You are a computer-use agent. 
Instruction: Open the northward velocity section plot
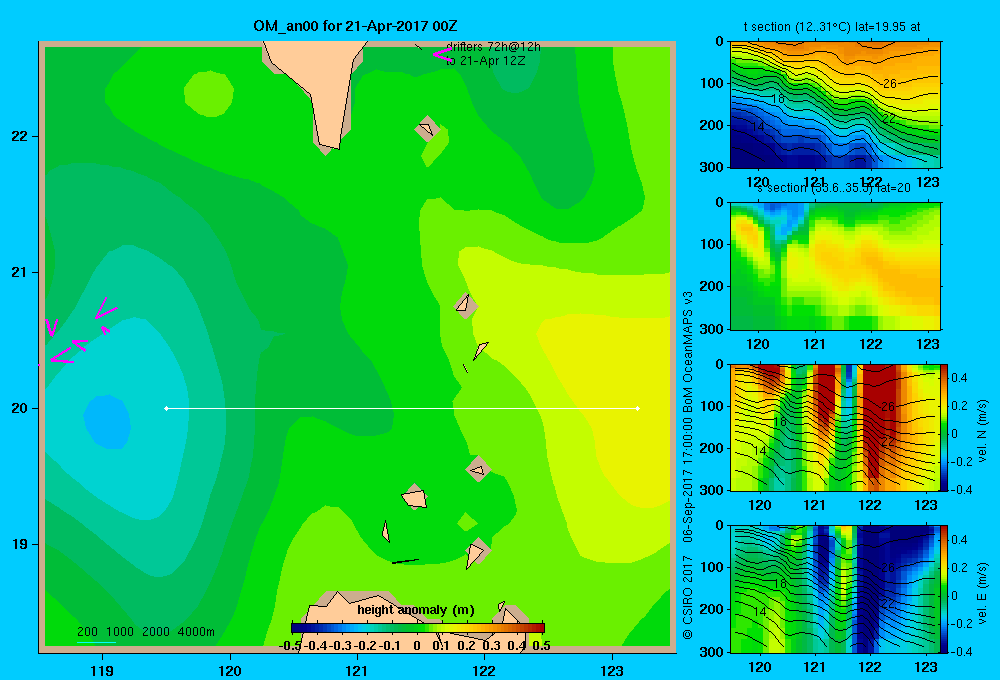(x=835, y=427)
